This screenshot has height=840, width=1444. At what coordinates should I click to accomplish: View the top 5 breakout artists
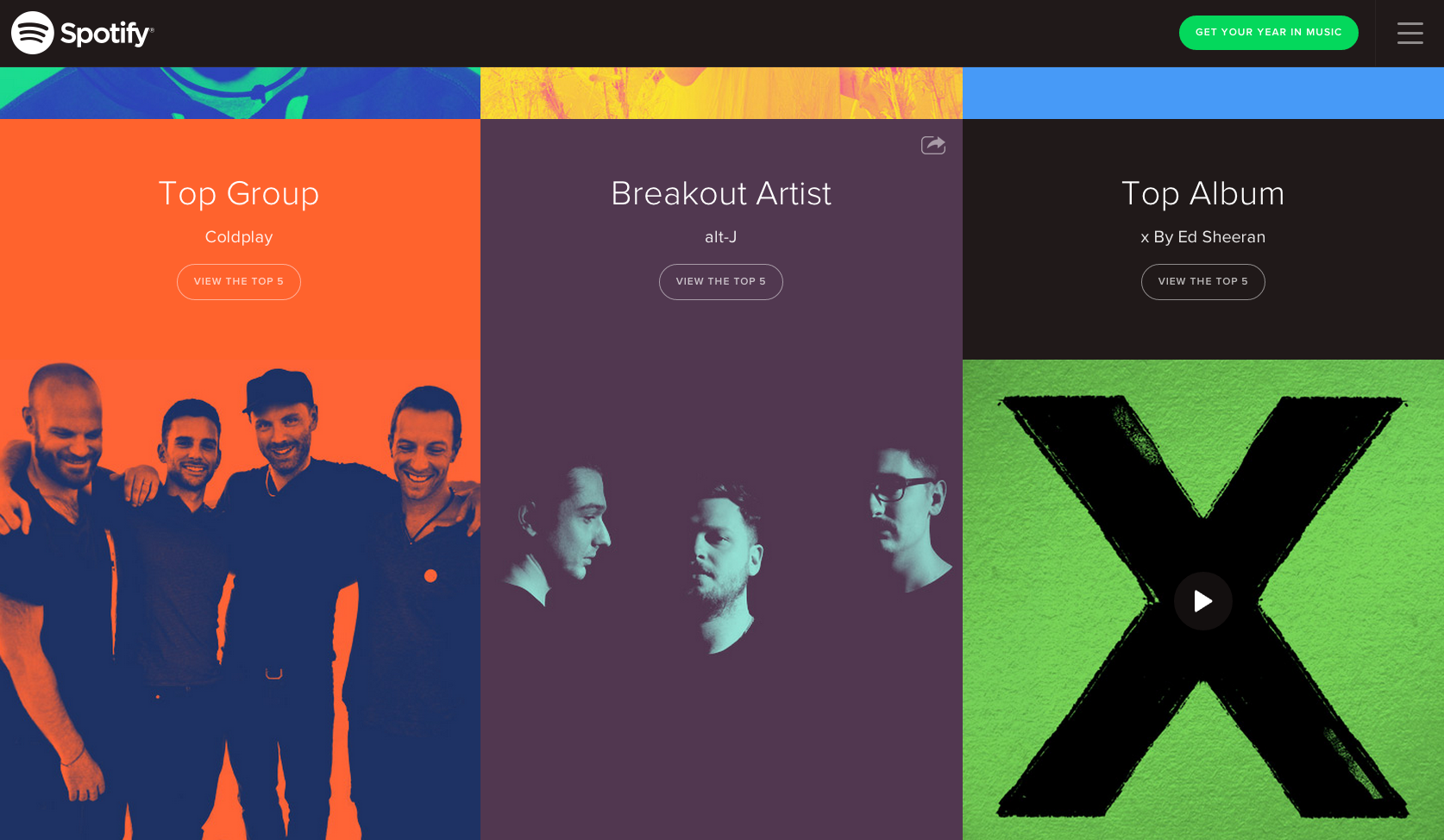click(721, 282)
